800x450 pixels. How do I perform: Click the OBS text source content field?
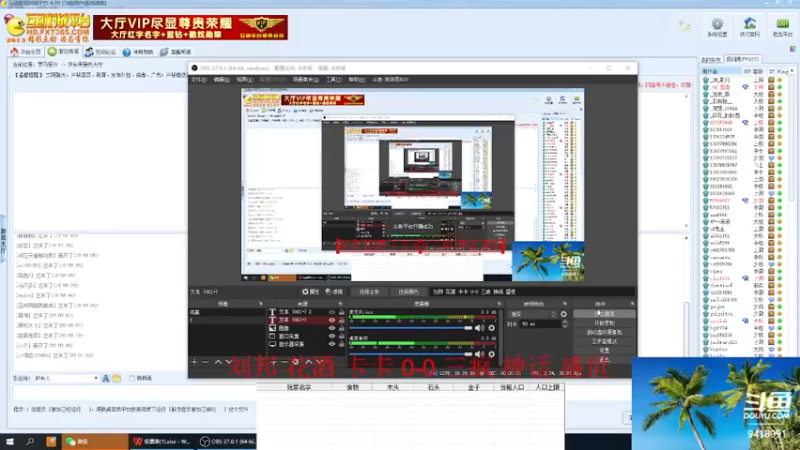(x=532, y=292)
